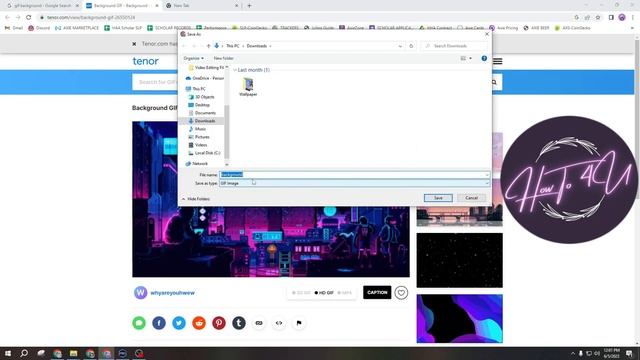The height and width of the screenshot is (360, 640).
Task: Click This PC in the breadcrumb path
Action: tap(233, 46)
